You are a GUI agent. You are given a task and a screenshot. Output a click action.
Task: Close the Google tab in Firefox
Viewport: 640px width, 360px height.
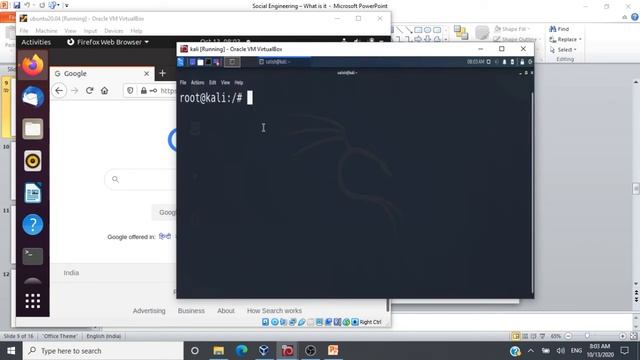pyautogui.click(x=147, y=73)
